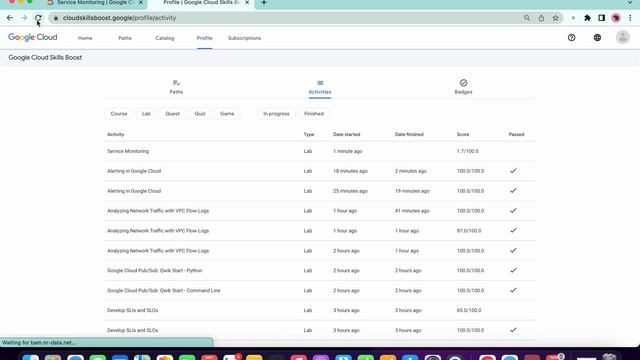The height and width of the screenshot is (360, 640).
Task: Click the Passed column header
Action: click(516, 134)
